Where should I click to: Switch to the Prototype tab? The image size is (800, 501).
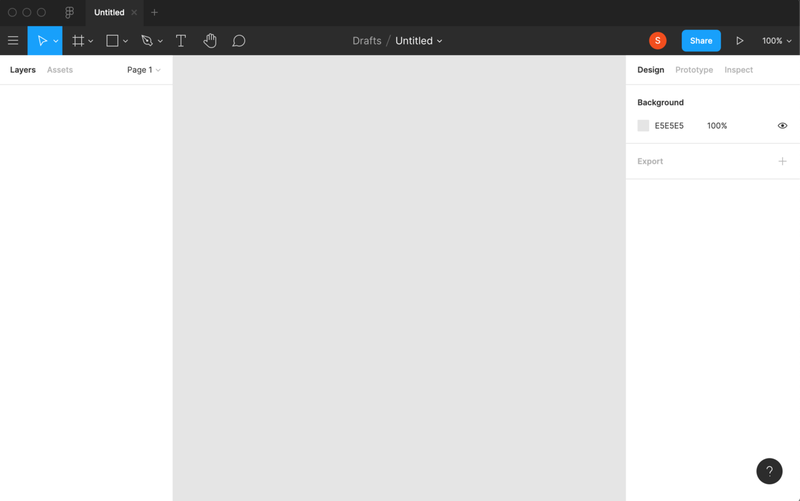(694, 70)
